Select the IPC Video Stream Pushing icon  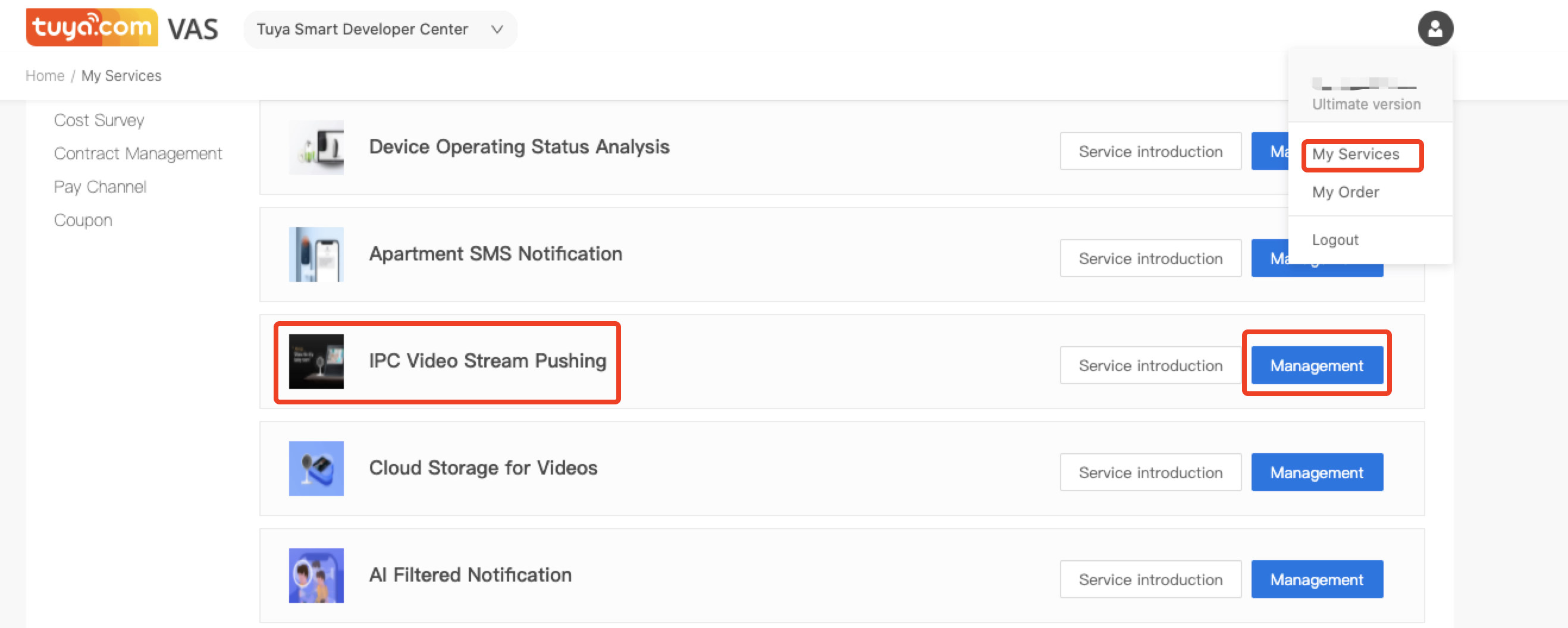tap(316, 362)
